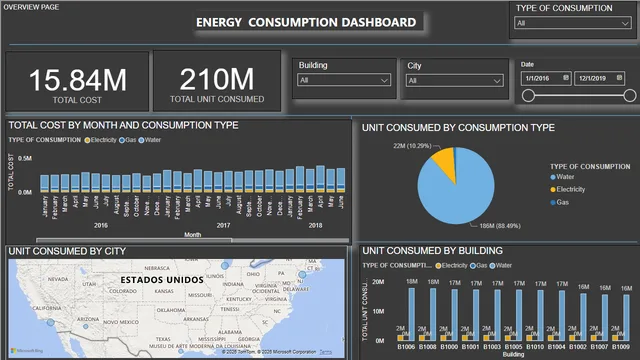
Task: Click Water legend in monthly cost chart
Action: click(x=149, y=140)
